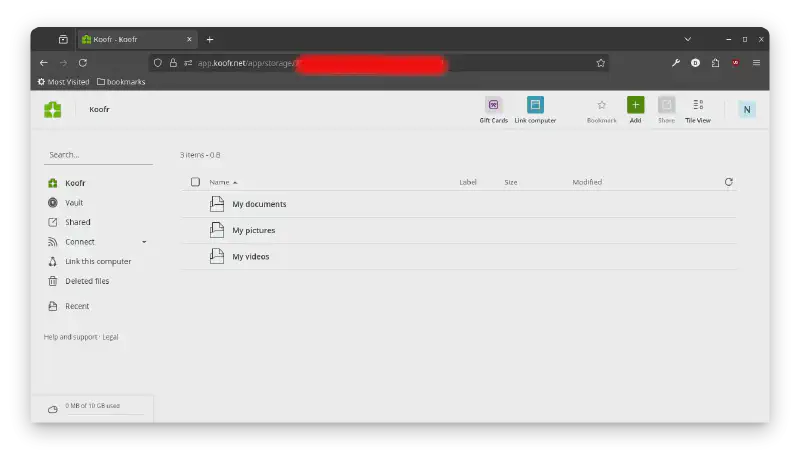This screenshot has height=457, width=800.
Task: Tick the select-all checkbox beside Name
Action: pos(195,182)
